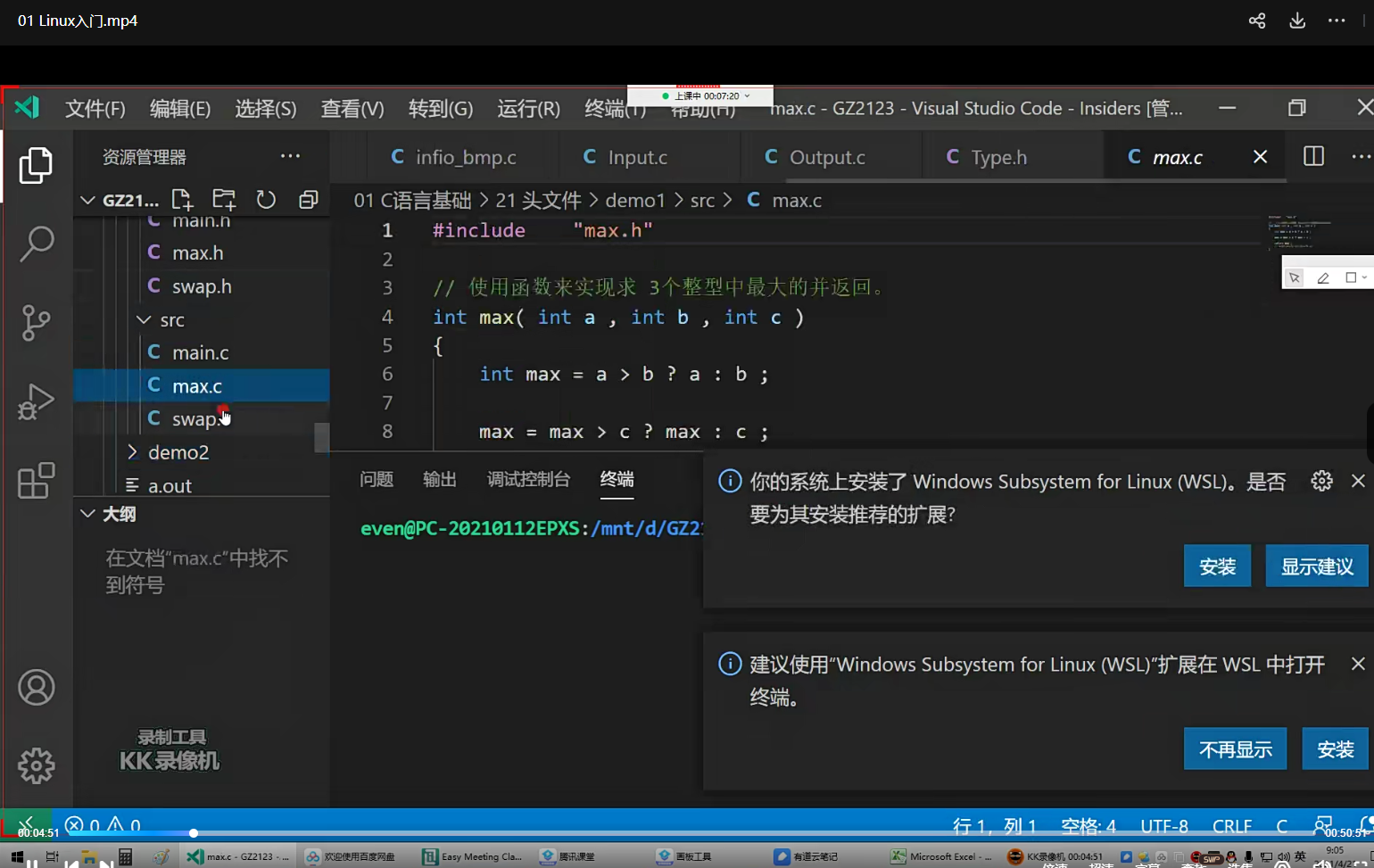
Task: Select the rectangle tool in annotation toolbar
Action: click(1351, 277)
